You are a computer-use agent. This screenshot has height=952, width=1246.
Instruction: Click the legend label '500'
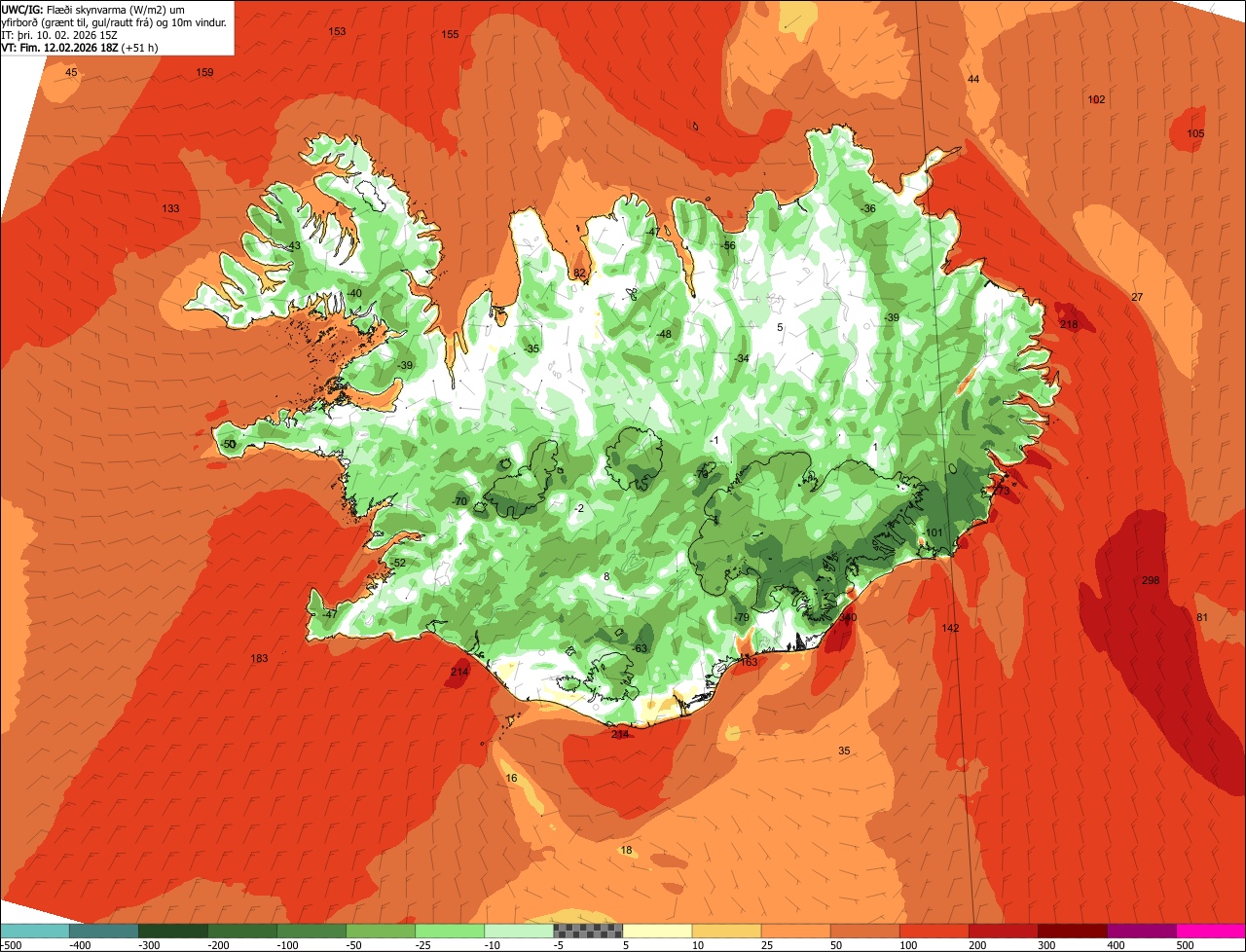tap(1184, 945)
